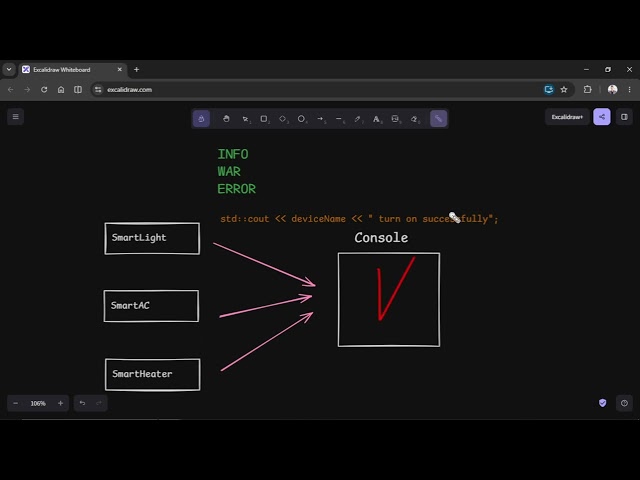Viewport: 640px width, 480px height.
Task: Select the SmartAC box
Action: [x=151, y=306]
